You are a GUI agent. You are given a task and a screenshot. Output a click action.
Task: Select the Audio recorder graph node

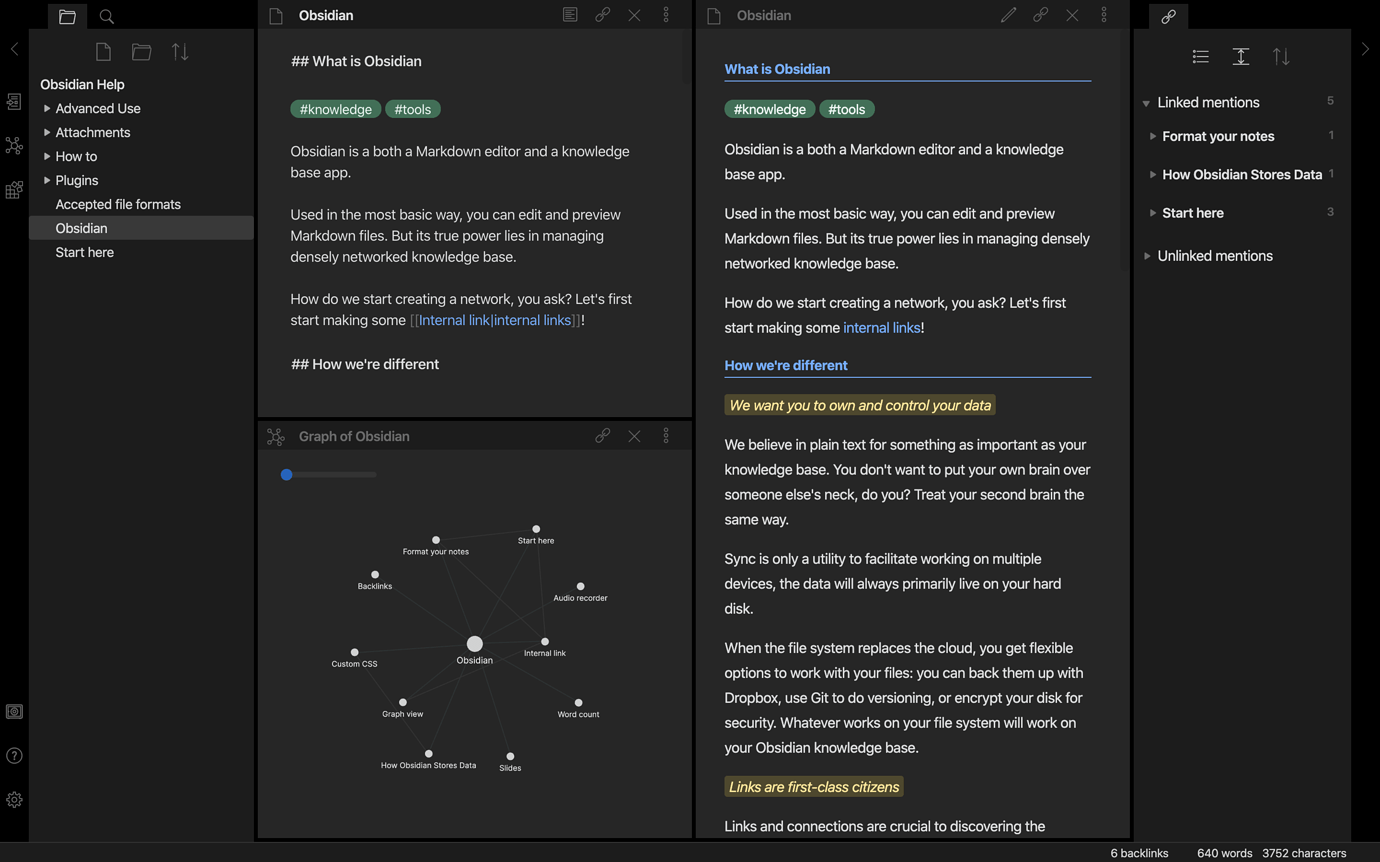[580, 587]
